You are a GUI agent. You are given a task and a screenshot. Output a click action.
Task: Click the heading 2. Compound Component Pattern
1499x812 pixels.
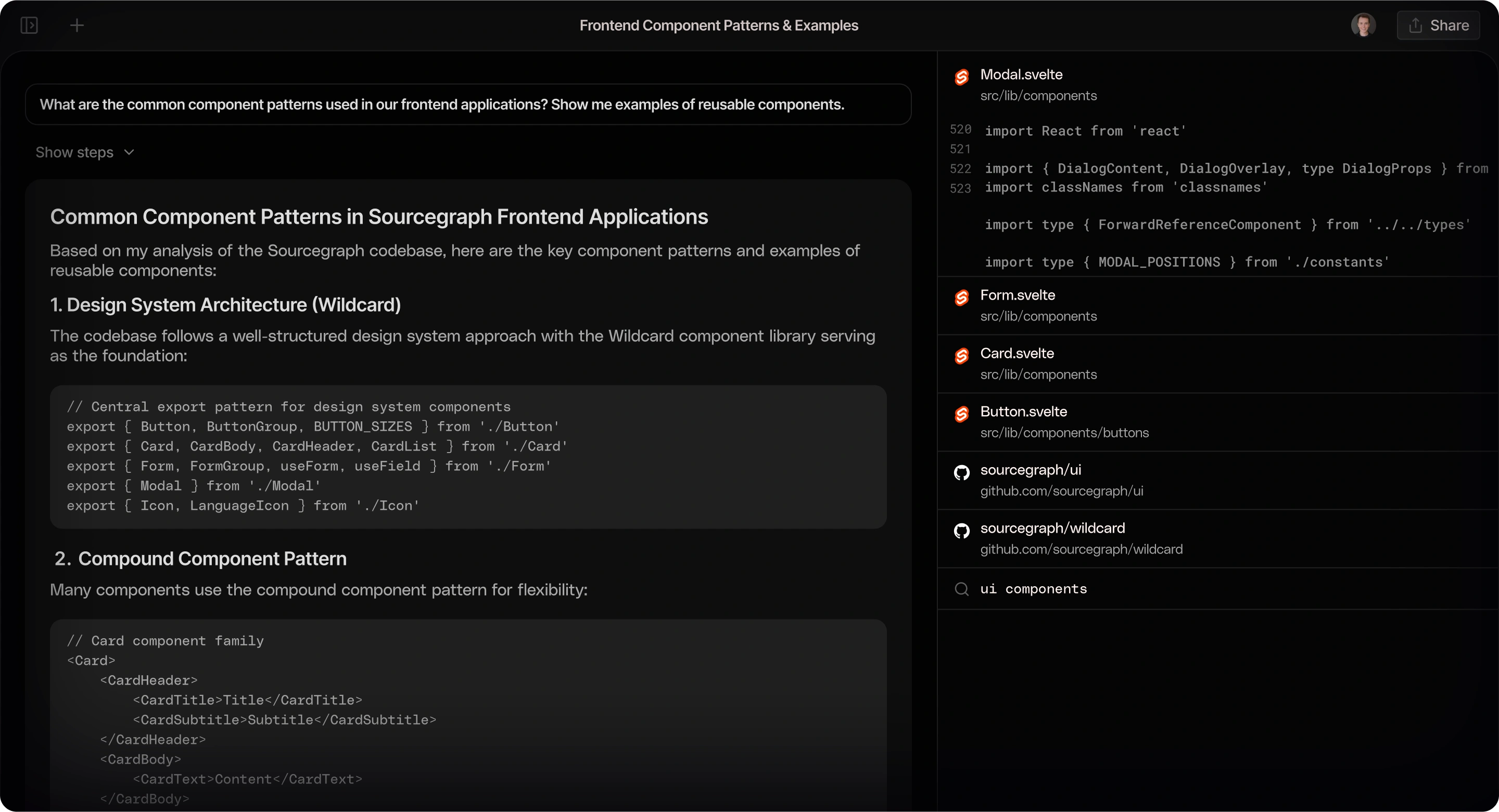pos(200,558)
